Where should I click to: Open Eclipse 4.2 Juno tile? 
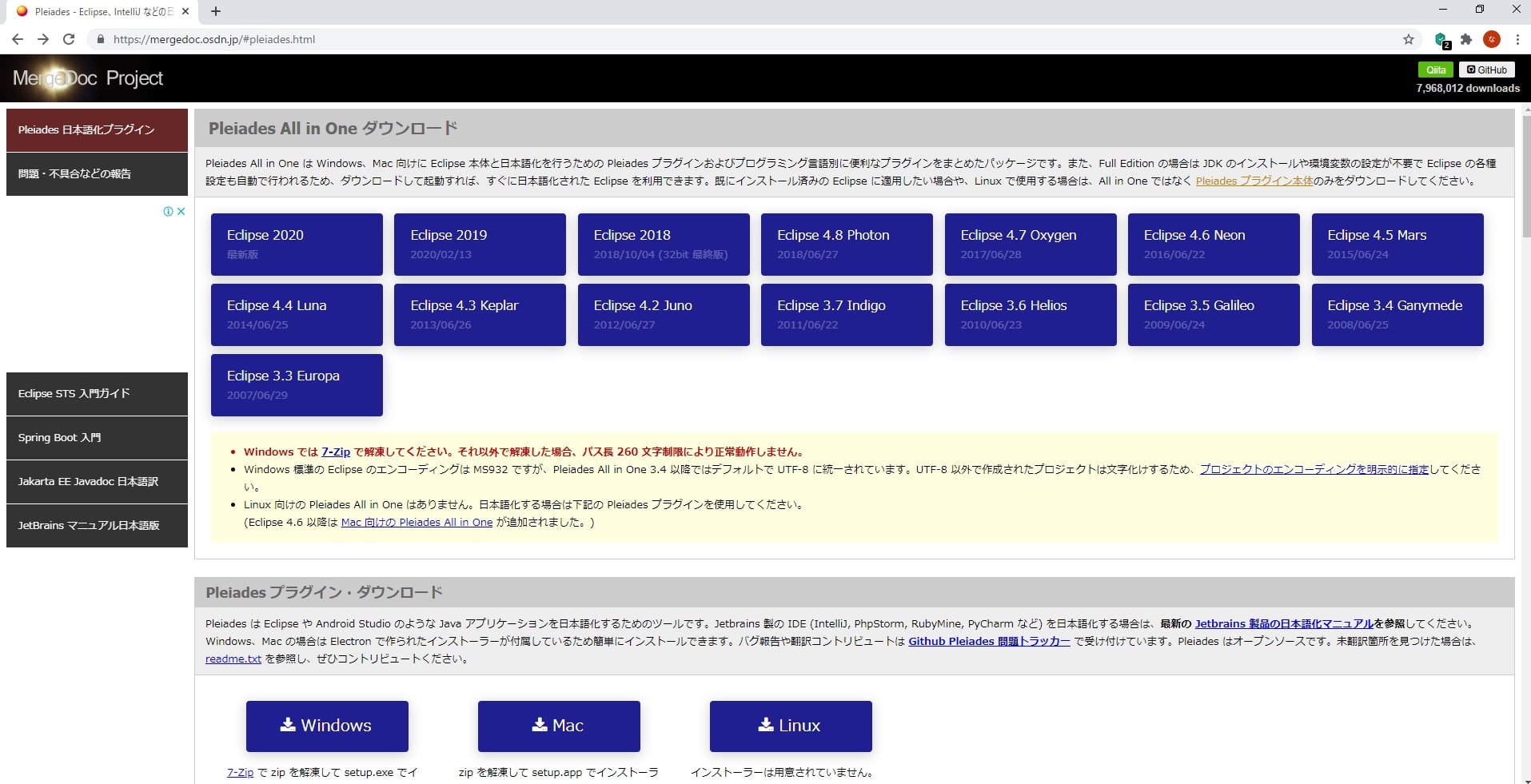coord(664,314)
